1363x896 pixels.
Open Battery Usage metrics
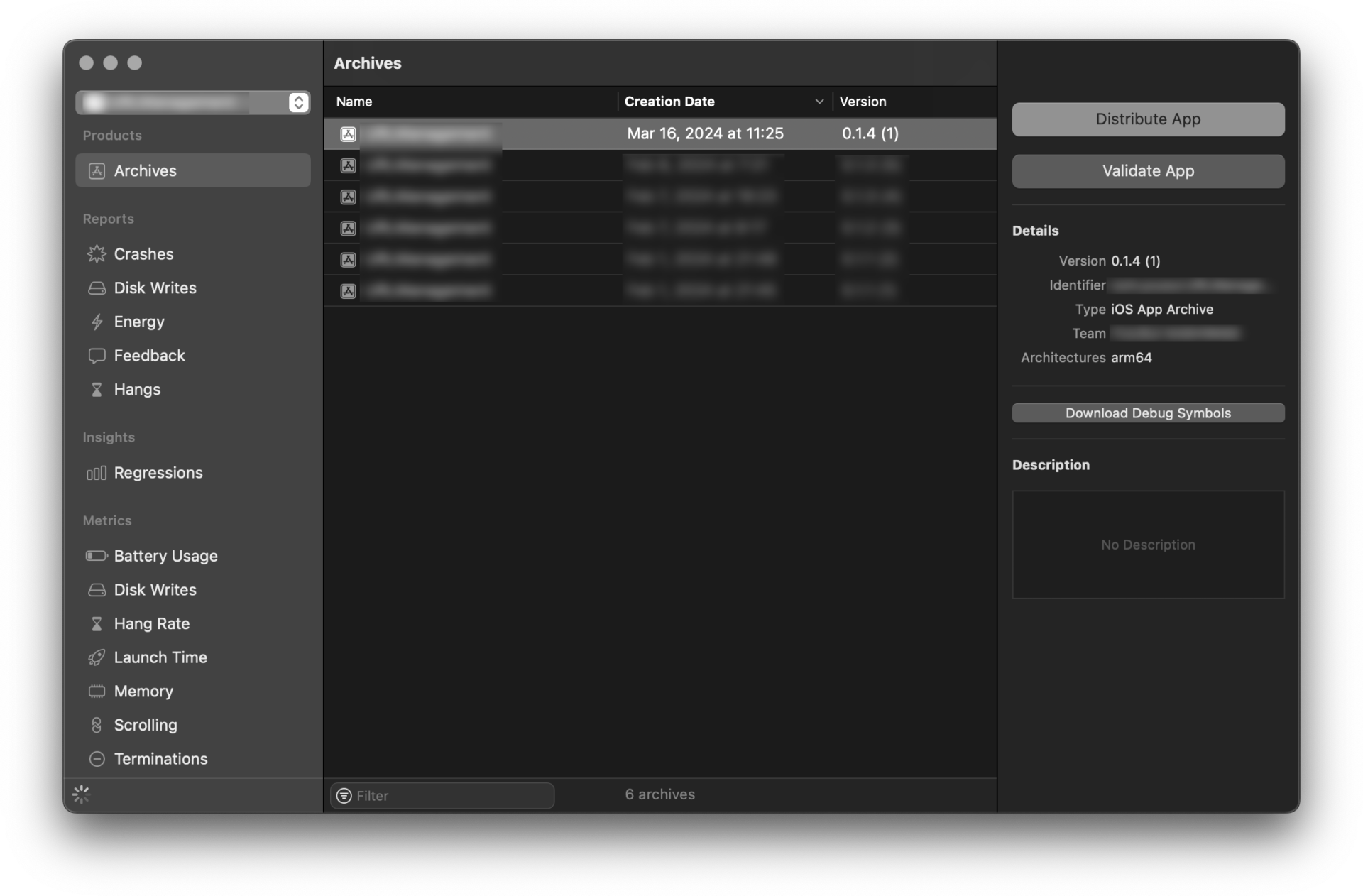193,556
